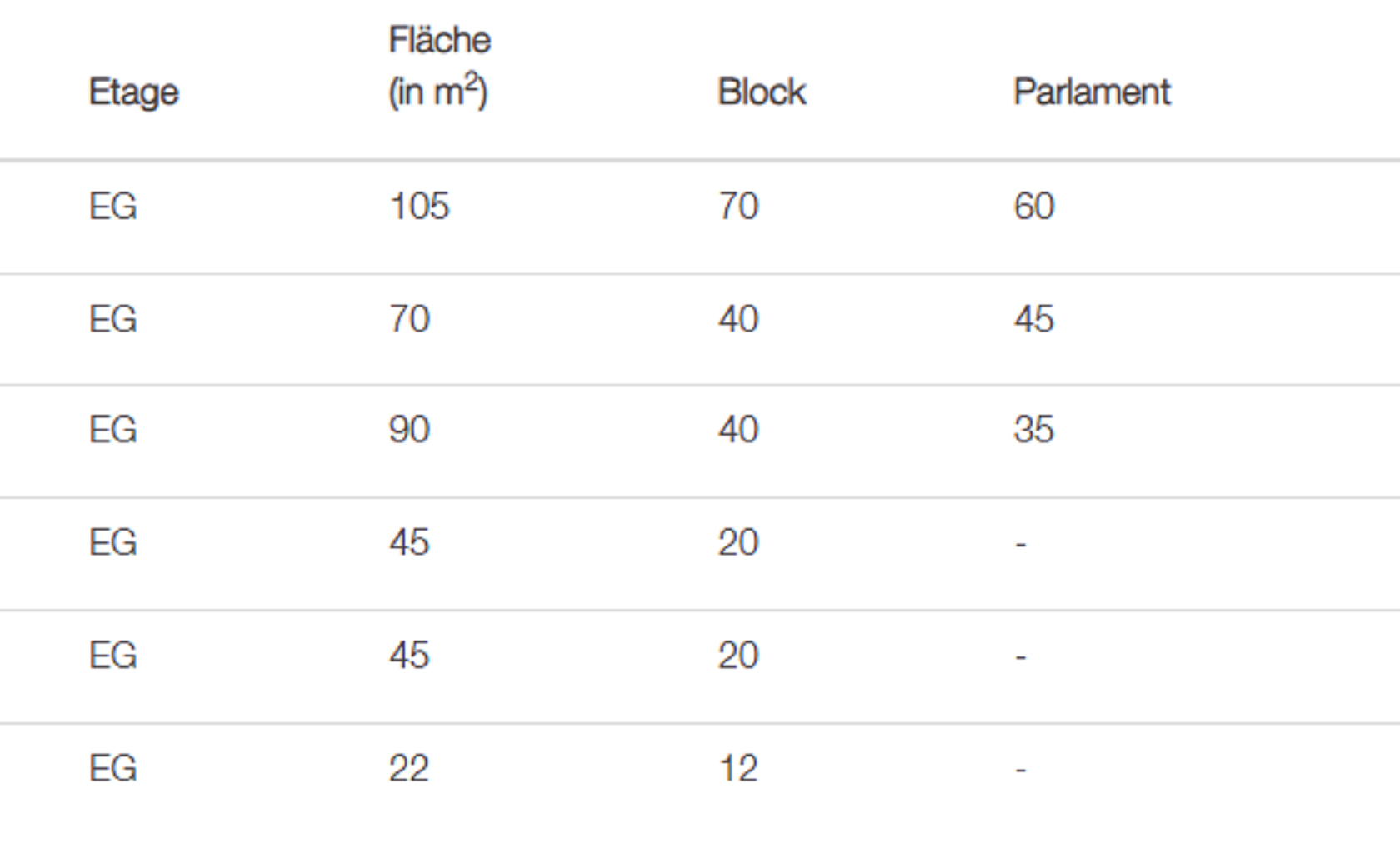The height and width of the screenshot is (853, 1400).
Task: Select the Parlament cell showing 35
Action: [1034, 431]
